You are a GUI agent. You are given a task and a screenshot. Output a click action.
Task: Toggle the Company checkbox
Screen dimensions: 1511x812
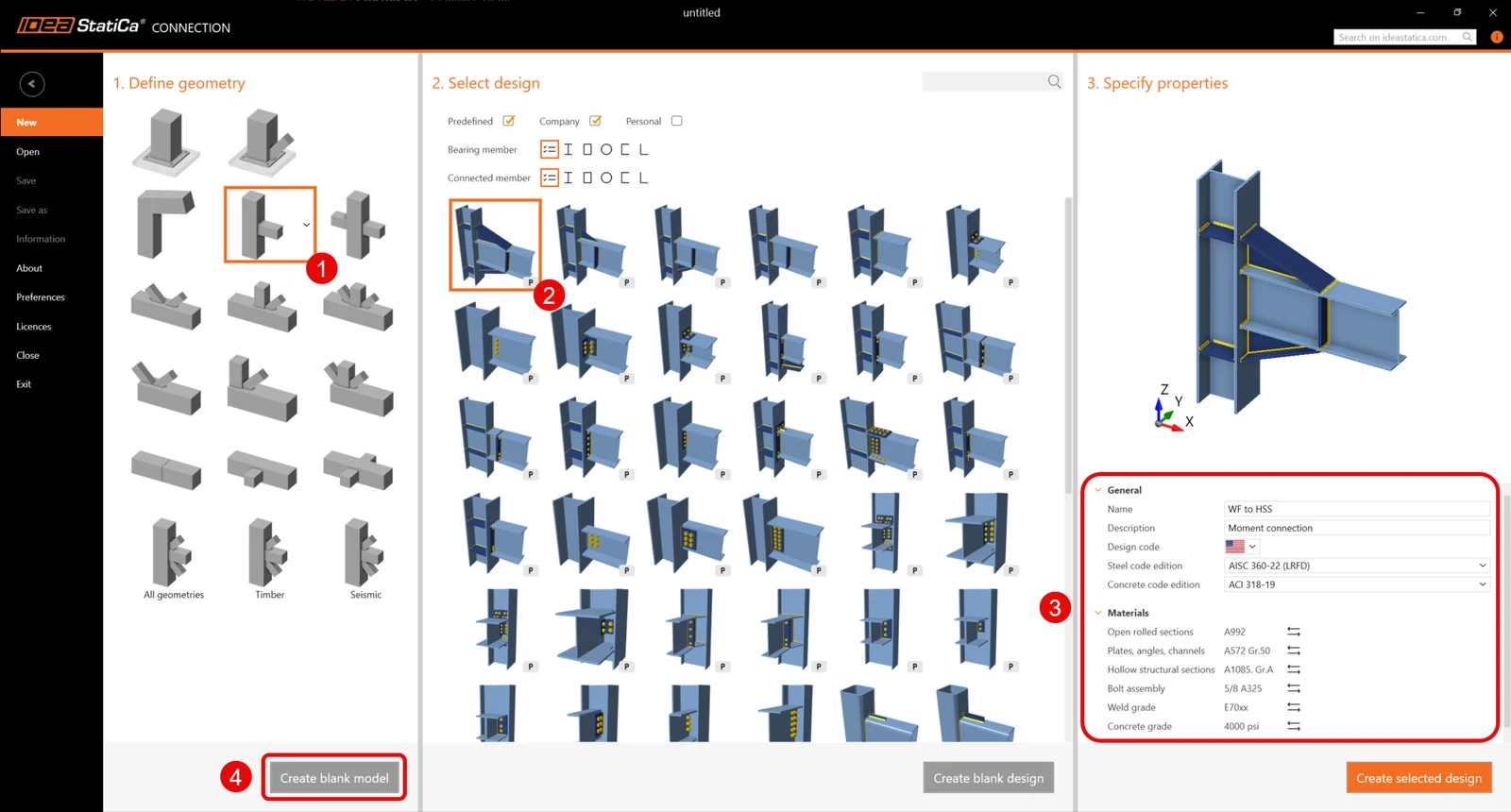(595, 121)
